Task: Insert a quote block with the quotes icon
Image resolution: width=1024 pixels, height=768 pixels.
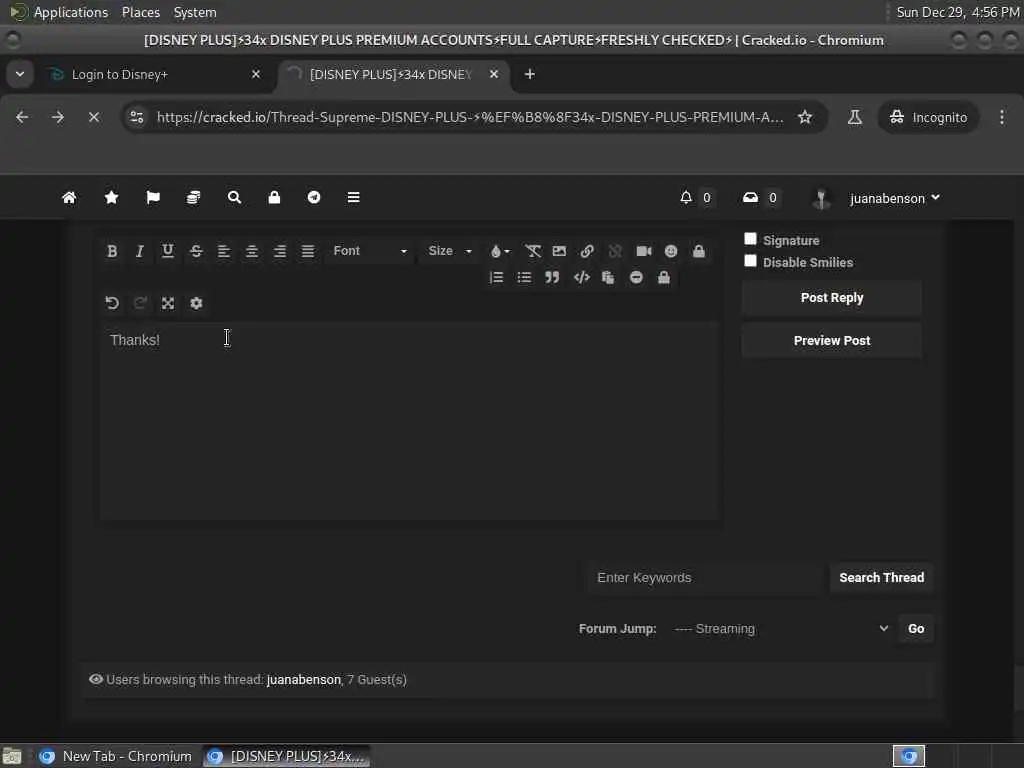Action: coord(552,278)
